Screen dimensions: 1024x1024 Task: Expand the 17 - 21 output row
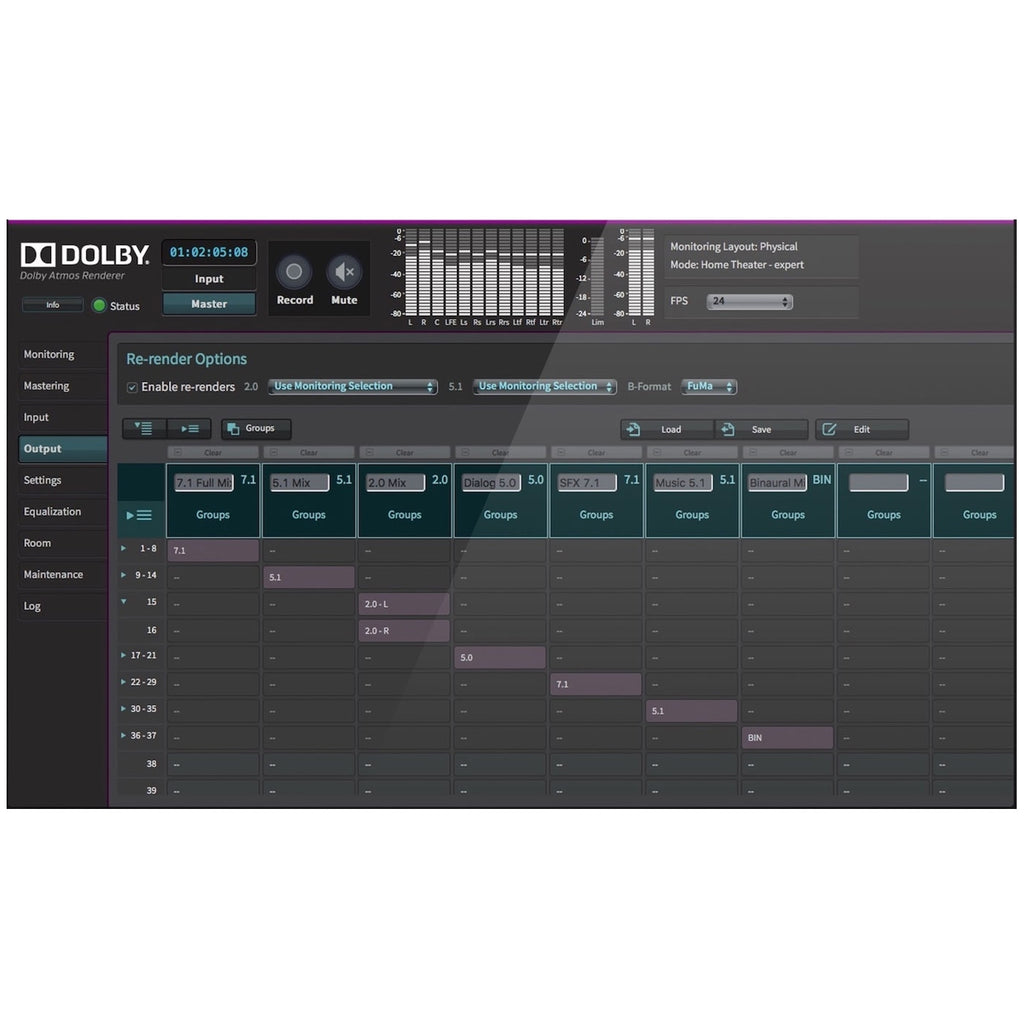tap(123, 655)
